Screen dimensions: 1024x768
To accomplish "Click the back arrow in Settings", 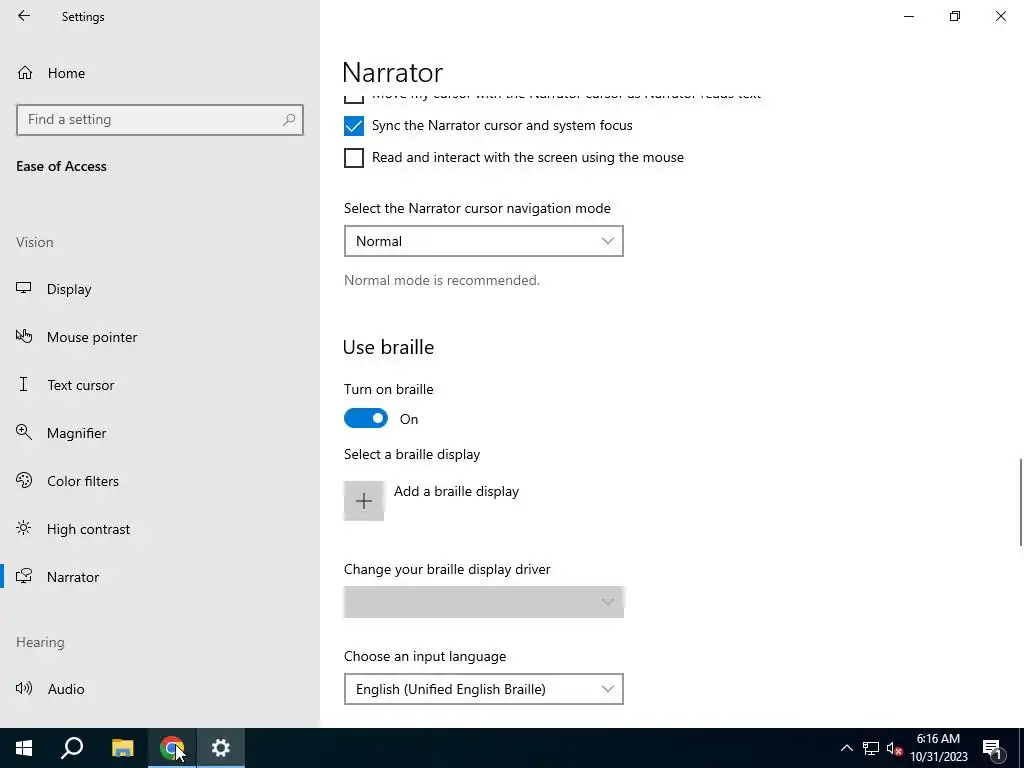I will tap(24, 16).
